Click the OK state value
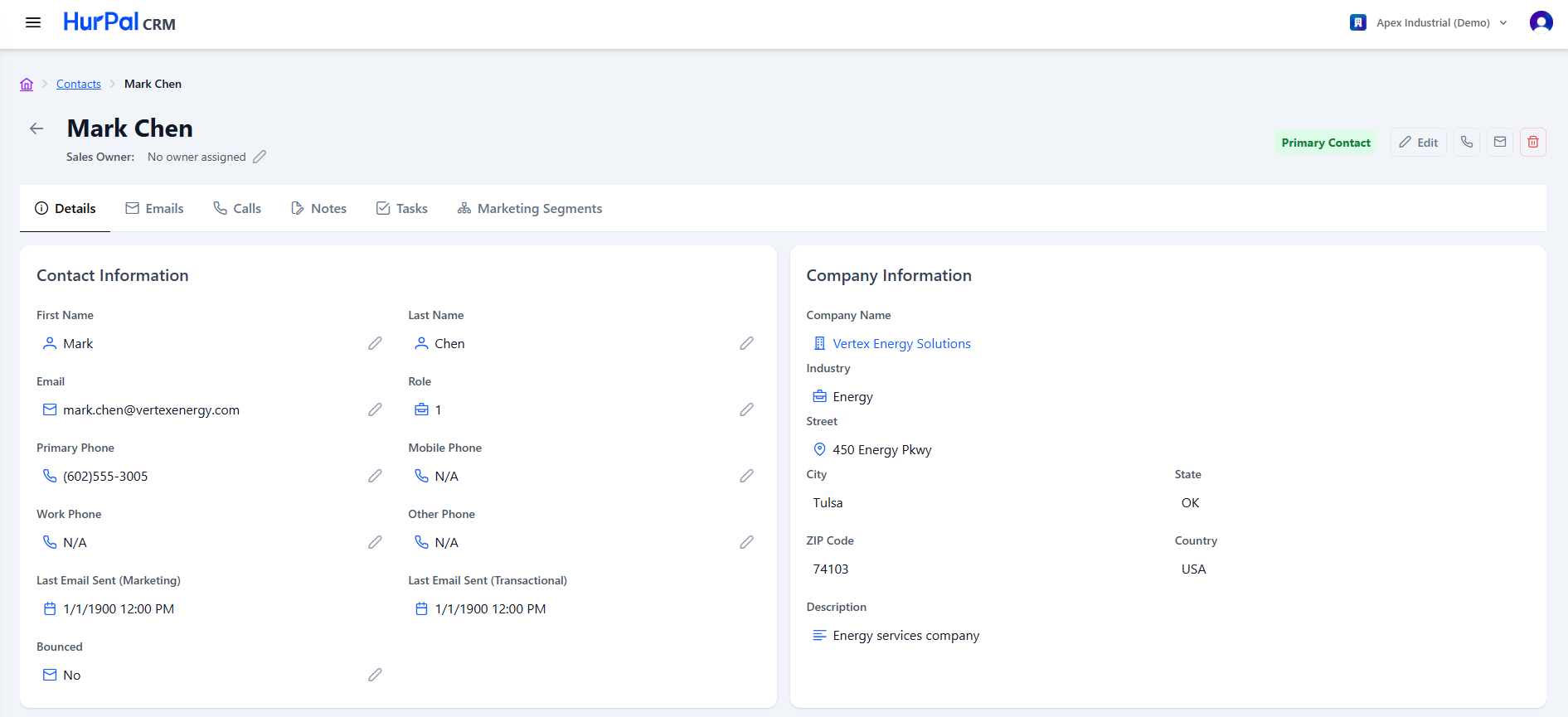 pyautogui.click(x=1190, y=502)
